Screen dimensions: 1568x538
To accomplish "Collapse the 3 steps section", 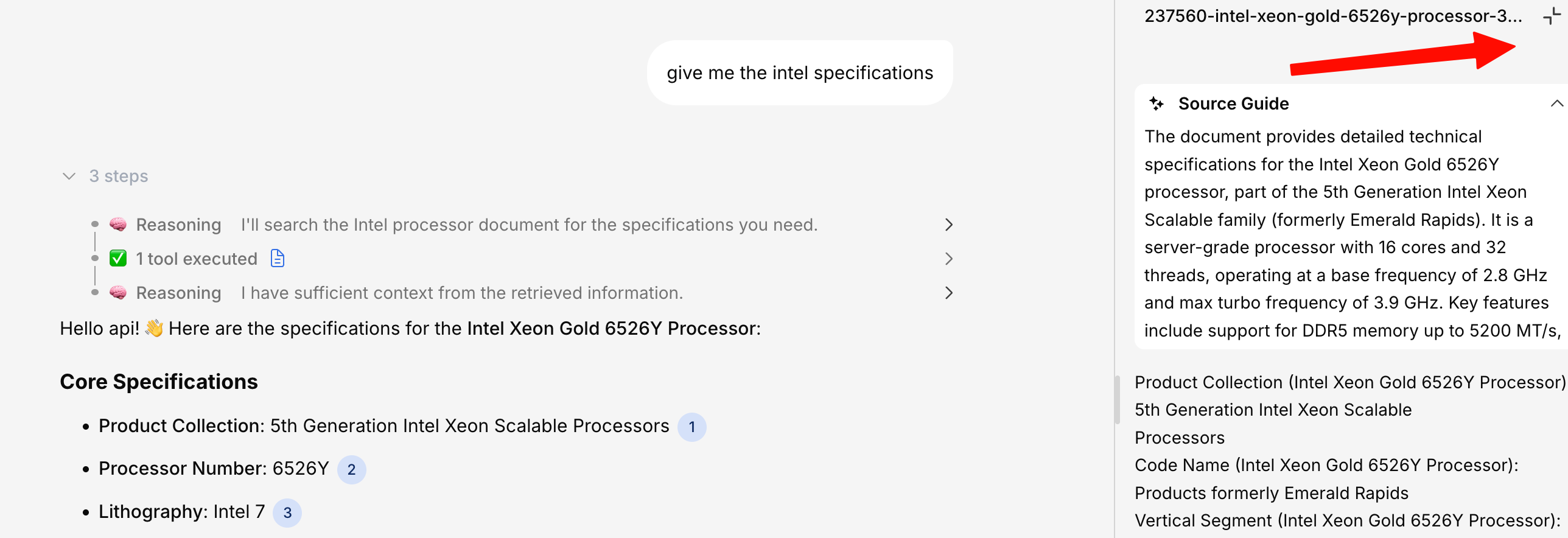I will pyautogui.click(x=69, y=176).
